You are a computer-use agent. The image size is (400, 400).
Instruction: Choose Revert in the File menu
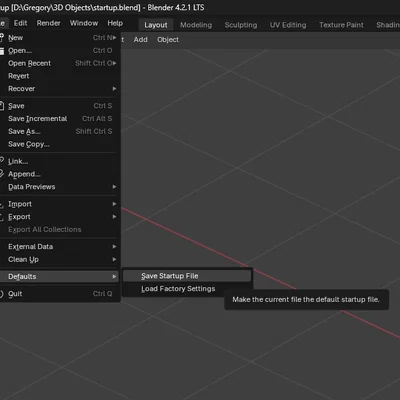59,76
